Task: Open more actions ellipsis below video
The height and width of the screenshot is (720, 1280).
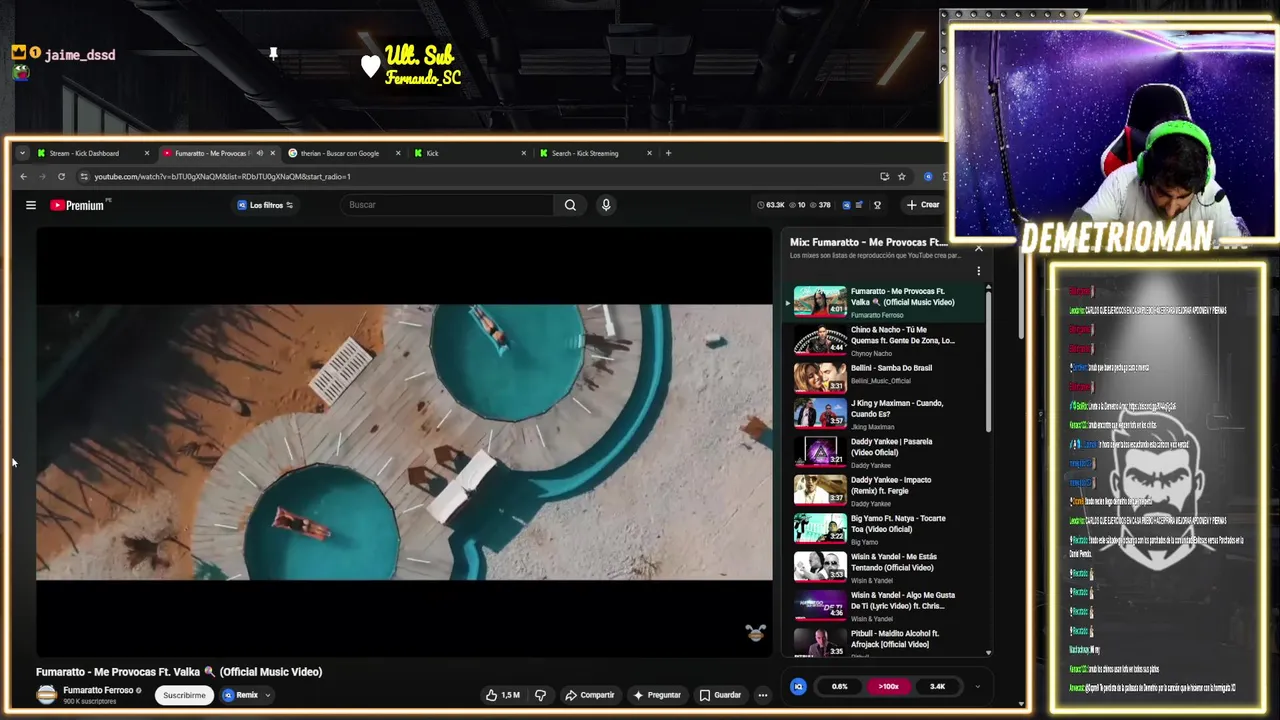Action: [762, 695]
